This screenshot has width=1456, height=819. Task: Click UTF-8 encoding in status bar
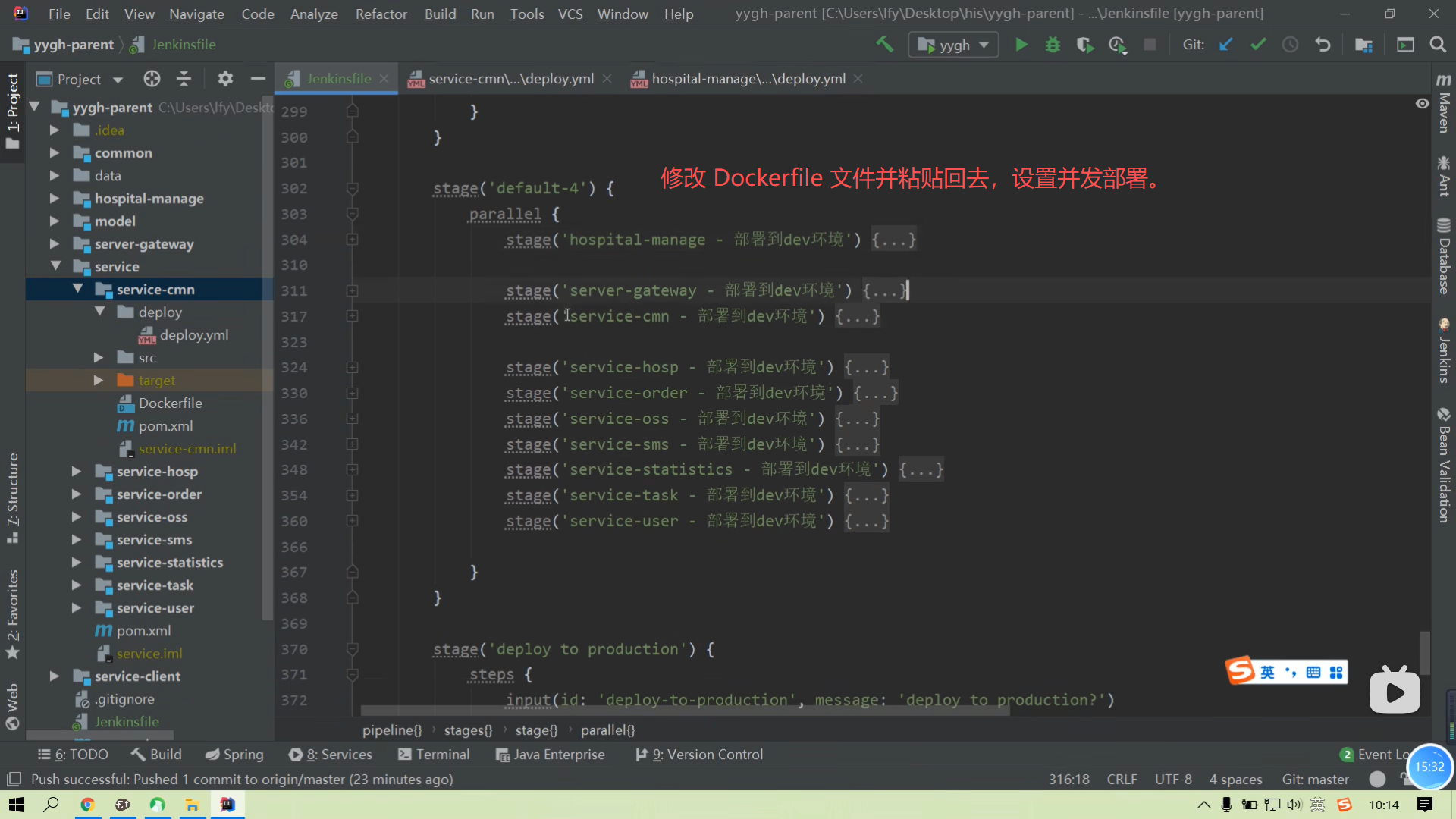(1173, 780)
